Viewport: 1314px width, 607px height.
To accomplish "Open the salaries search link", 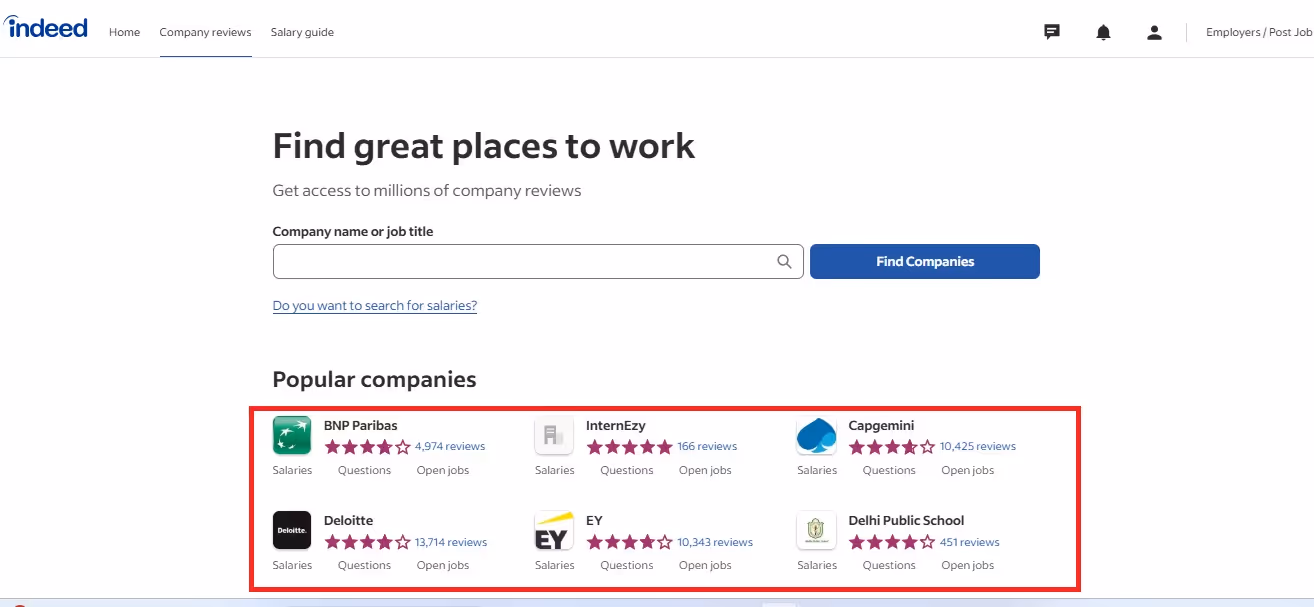I will (375, 305).
